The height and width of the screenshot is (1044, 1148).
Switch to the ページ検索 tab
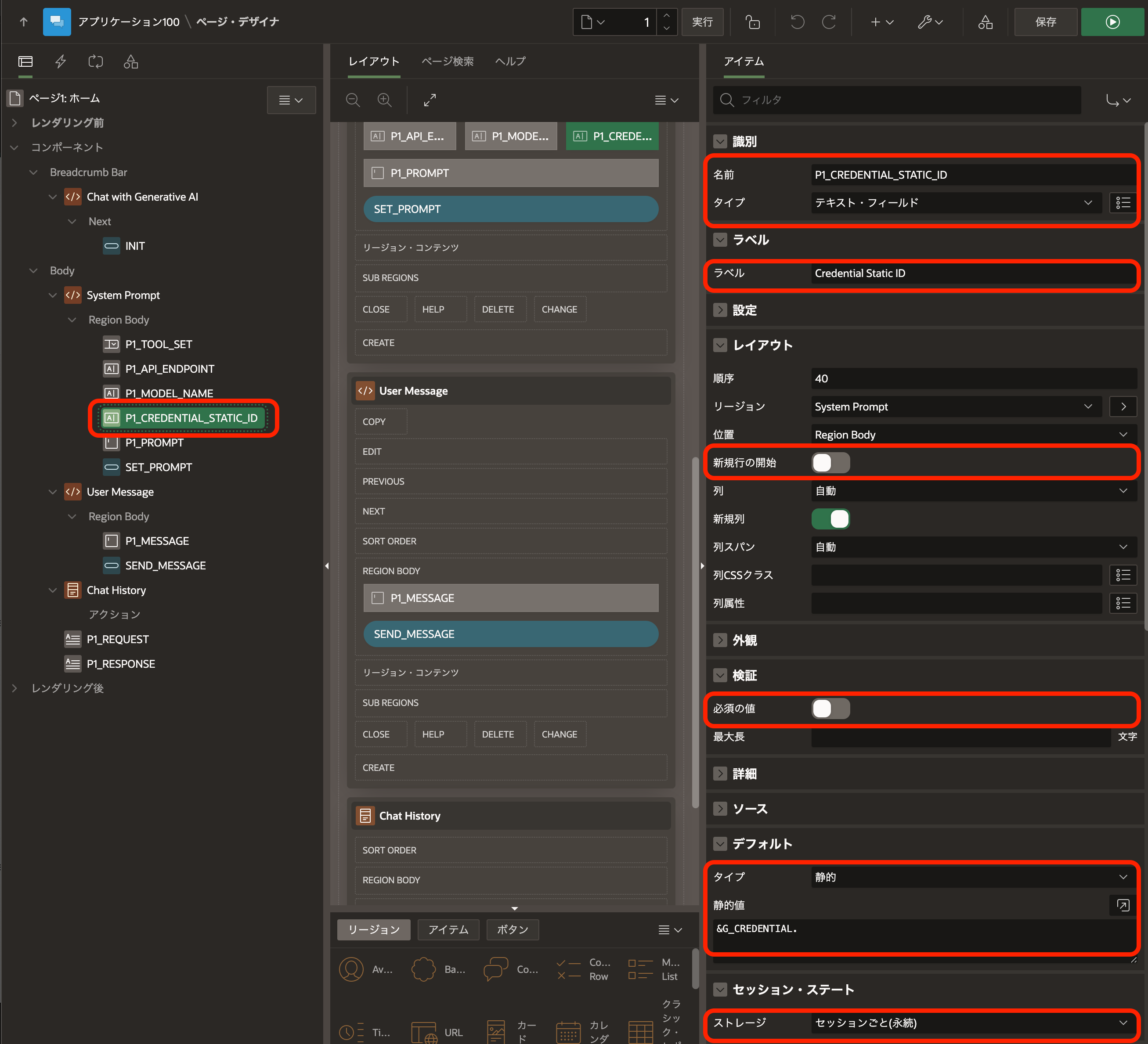point(447,61)
